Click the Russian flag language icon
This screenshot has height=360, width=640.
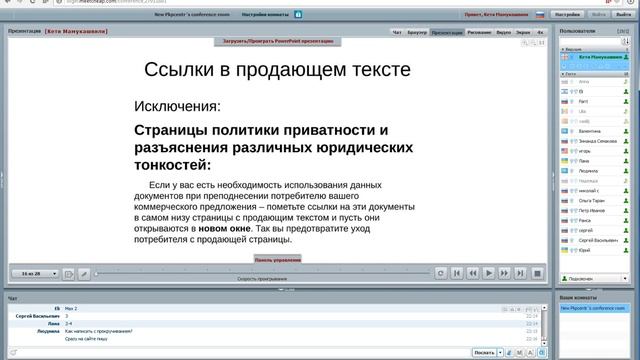(540, 15)
